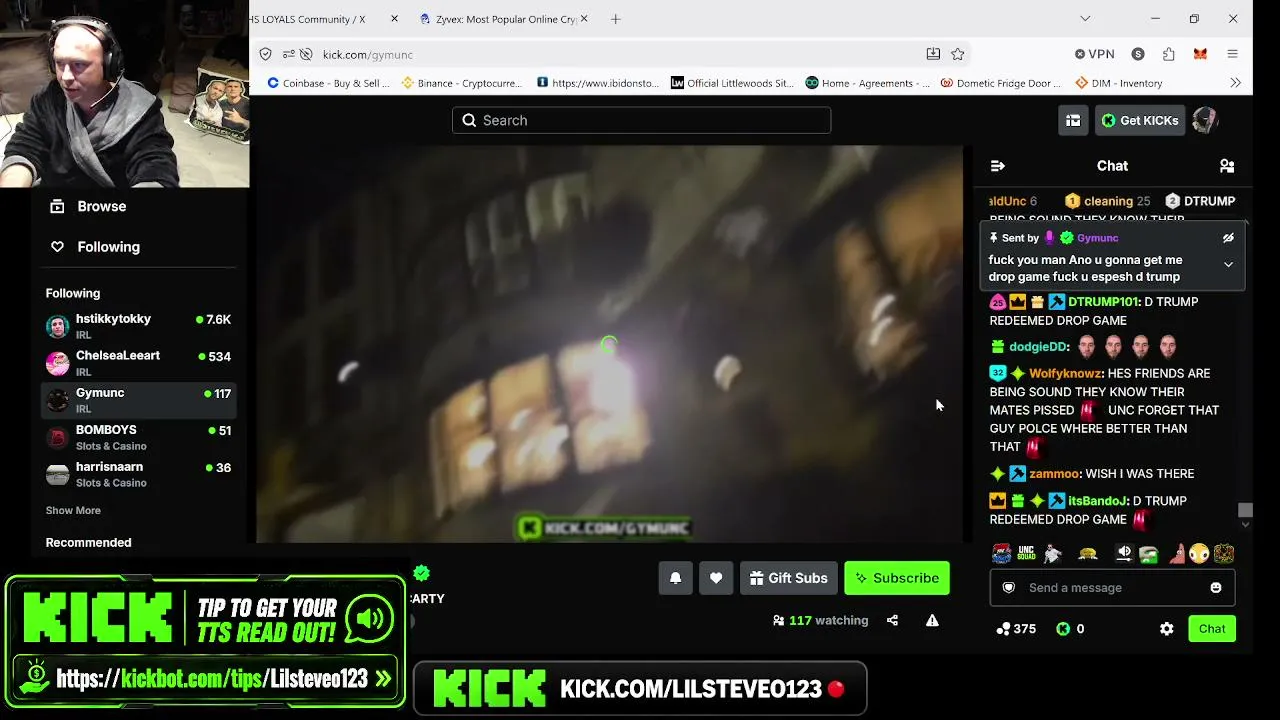Bookmark this page with the star
Viewport: 1280px width, 720px height.
pyautogui.click(x=958, y=54)
